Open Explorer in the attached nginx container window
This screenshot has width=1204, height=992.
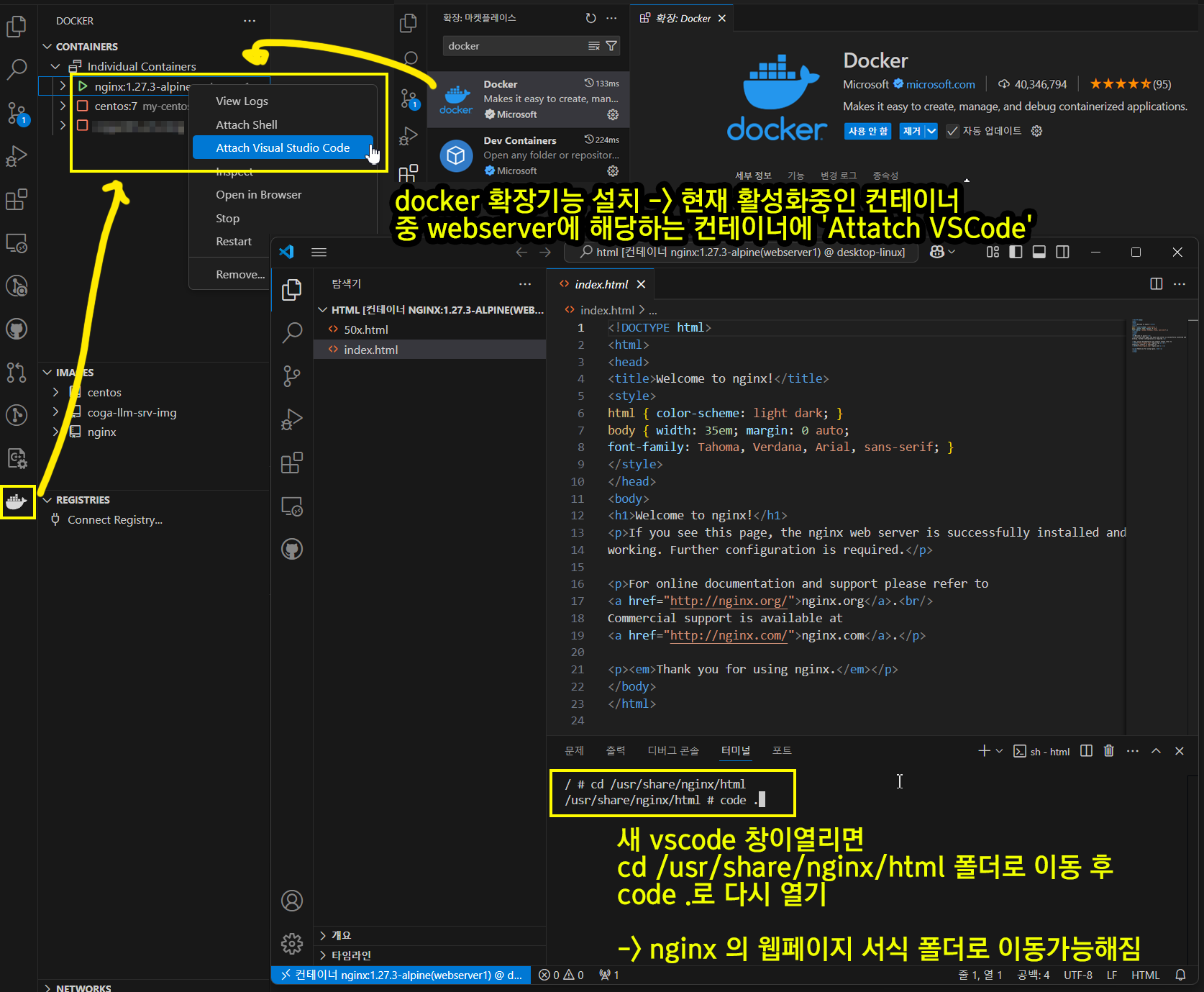pos(292,289)
